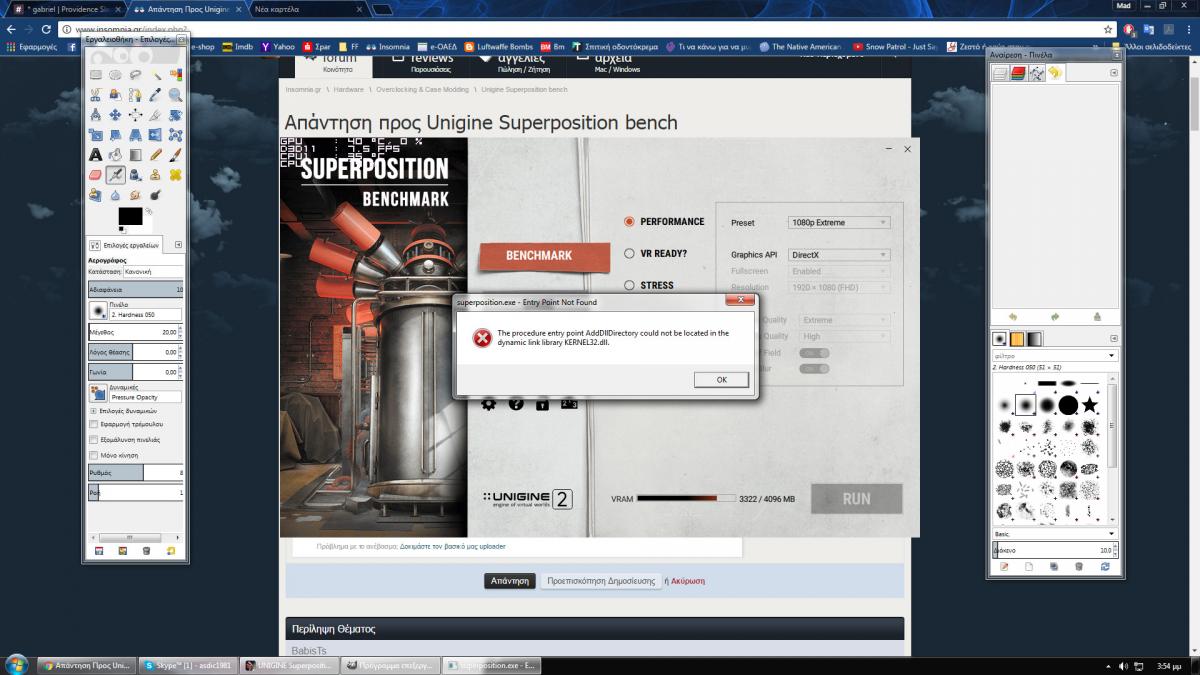Select the Bucket Fill tool
Image resolution: width=1200 pixels, height=675 pixels.
pyautogui.click(x=115, y=155)
